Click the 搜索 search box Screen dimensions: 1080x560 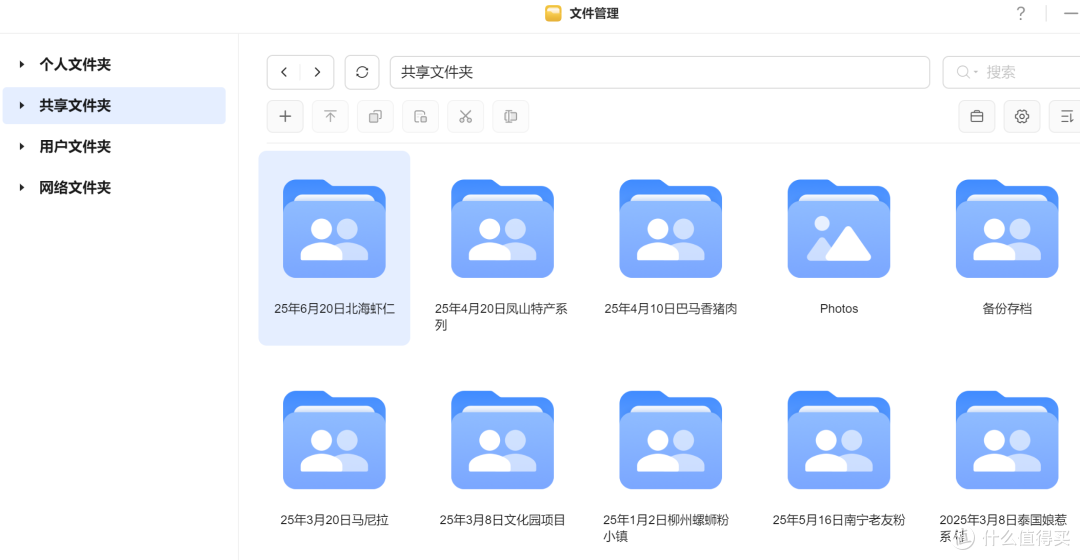tap(1011, 72)
